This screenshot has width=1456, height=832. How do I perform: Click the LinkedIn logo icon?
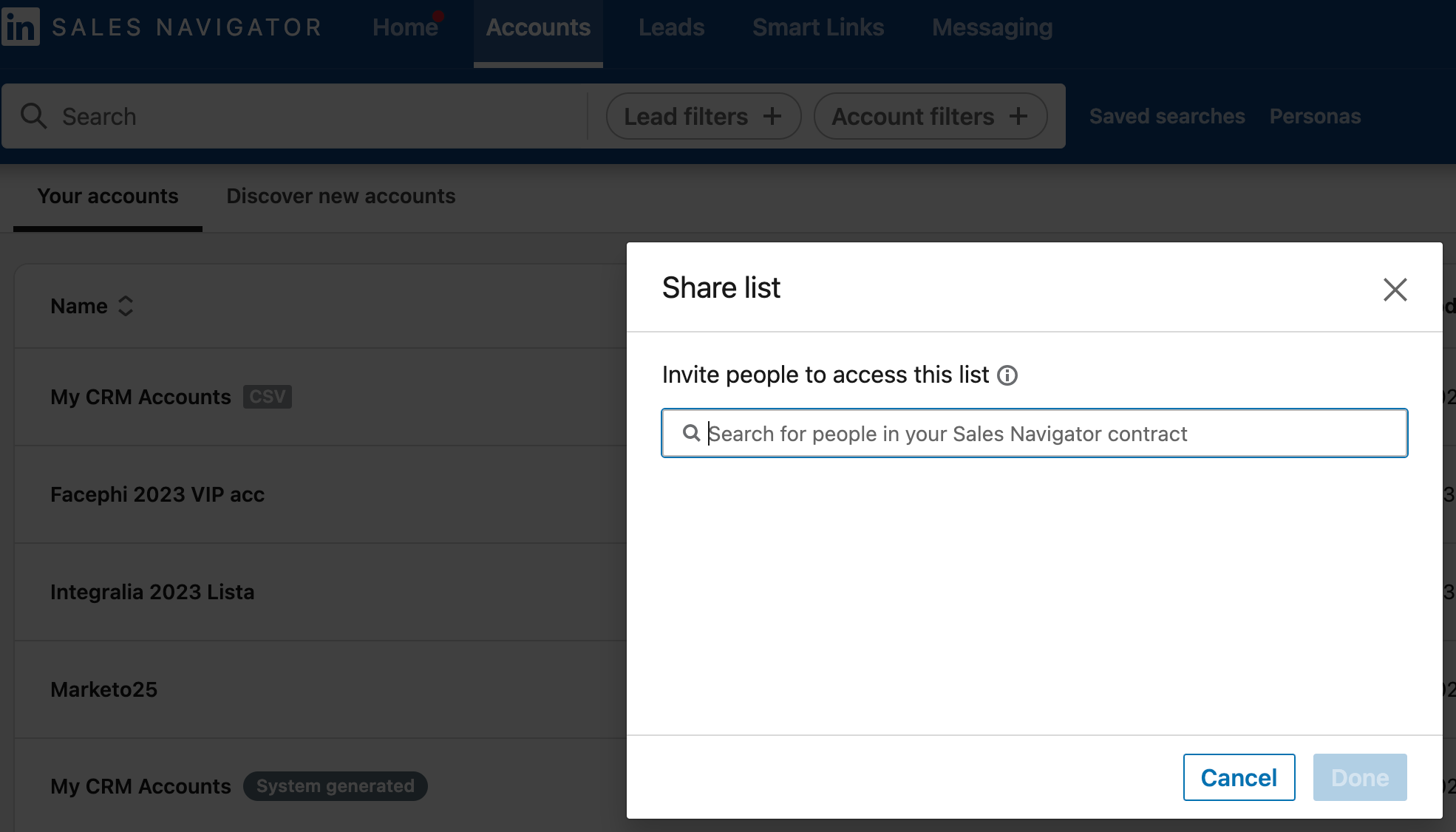(21, 27)
